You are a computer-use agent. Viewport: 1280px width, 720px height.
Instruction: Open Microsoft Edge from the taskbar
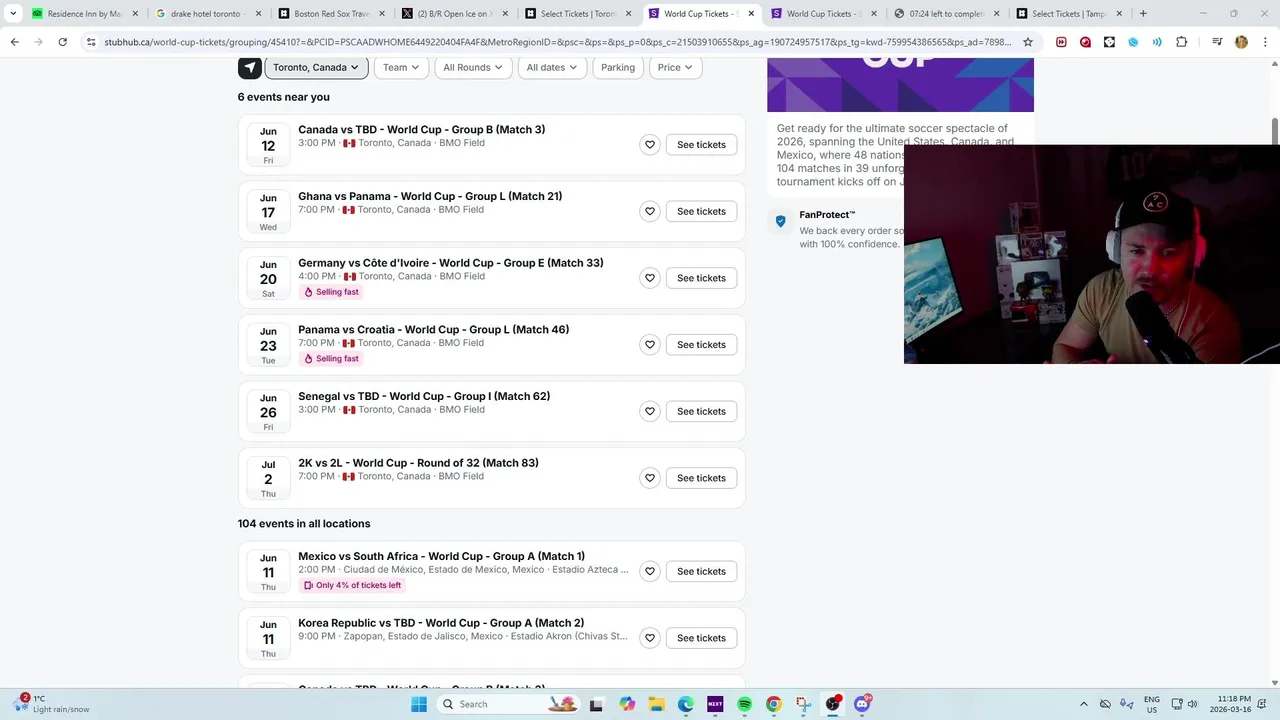click(686, 704)
